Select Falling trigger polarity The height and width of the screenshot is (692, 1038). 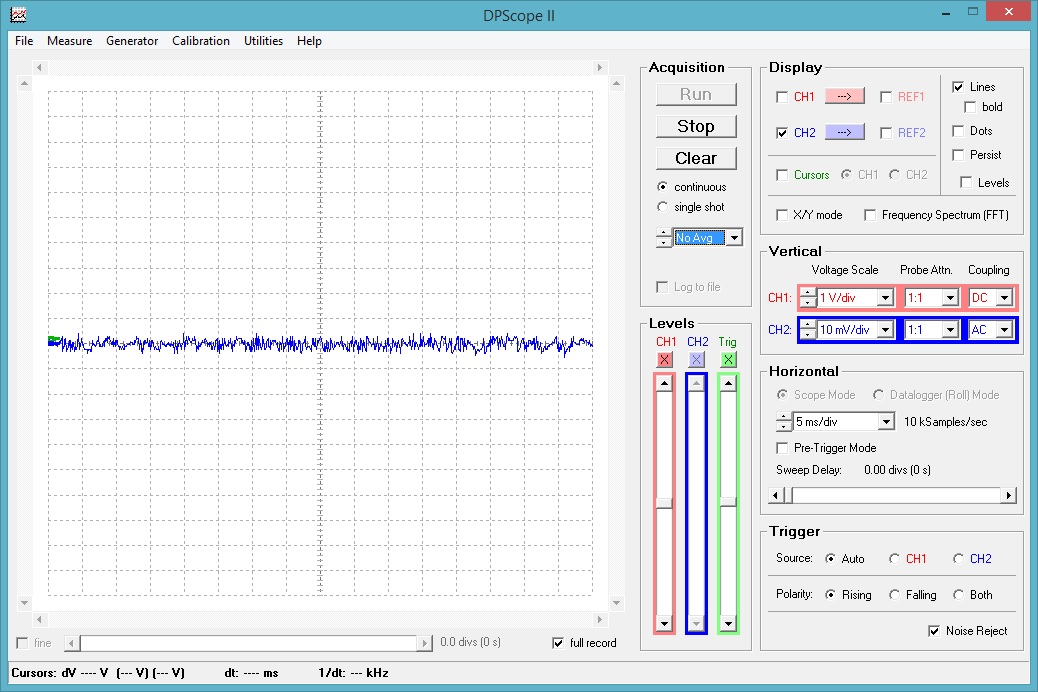(894, 595)
